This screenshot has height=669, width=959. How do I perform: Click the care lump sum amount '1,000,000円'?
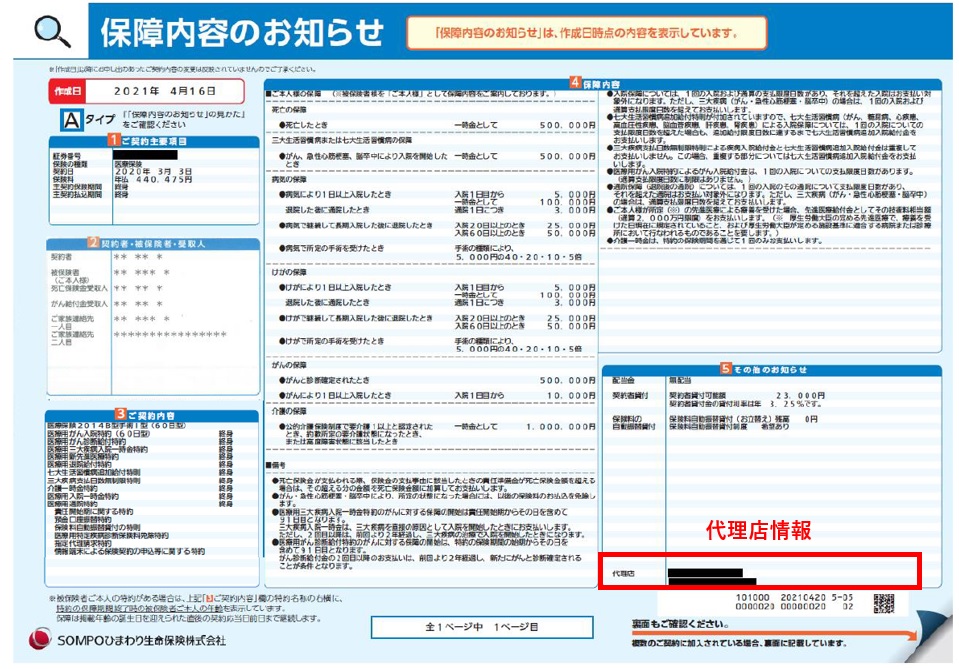560,426
